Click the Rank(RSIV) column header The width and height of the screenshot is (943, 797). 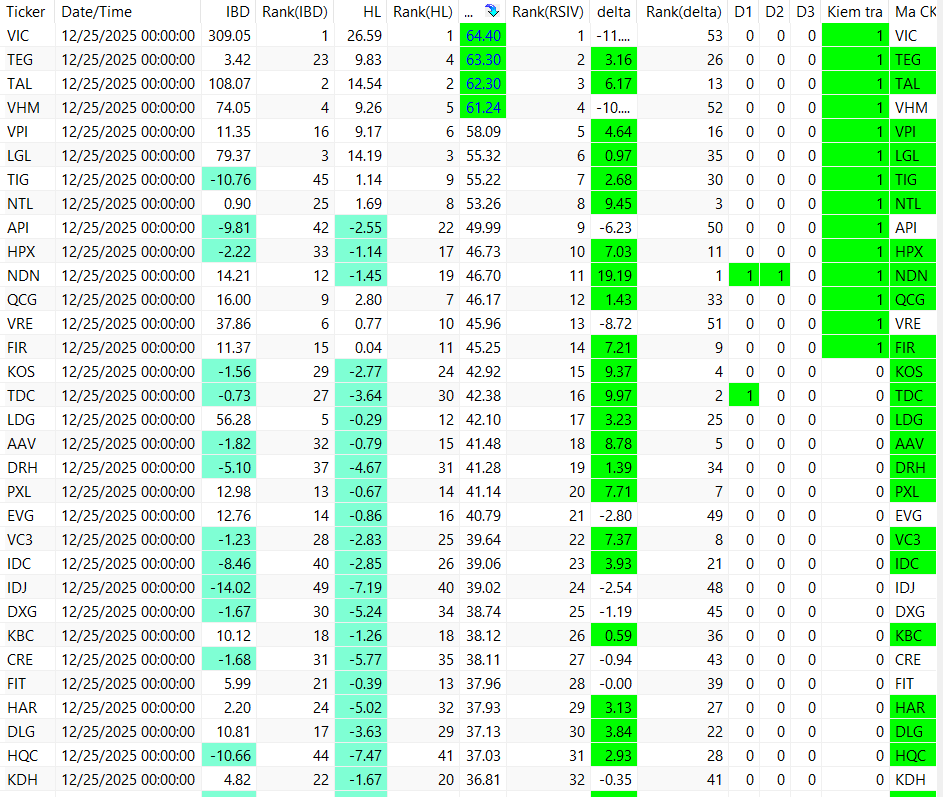(548, 11)
